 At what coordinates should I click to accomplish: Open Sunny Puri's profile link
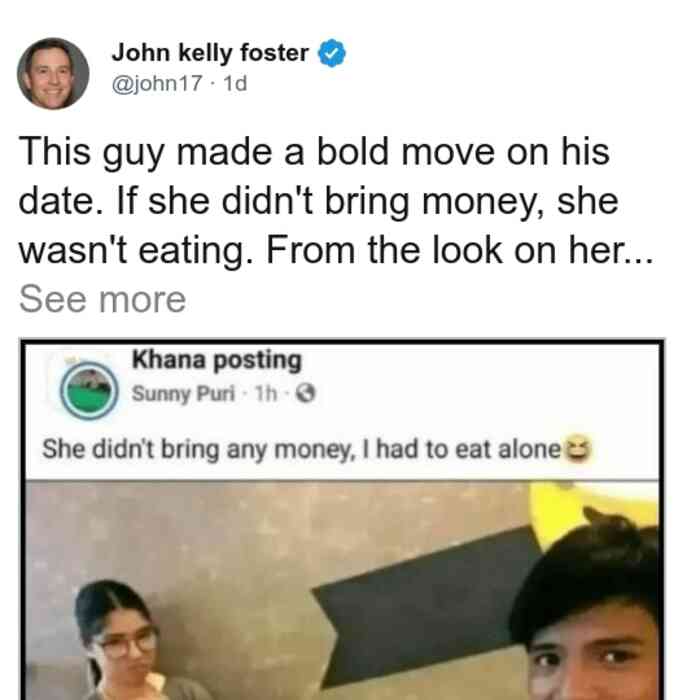(x=183, y=394)
